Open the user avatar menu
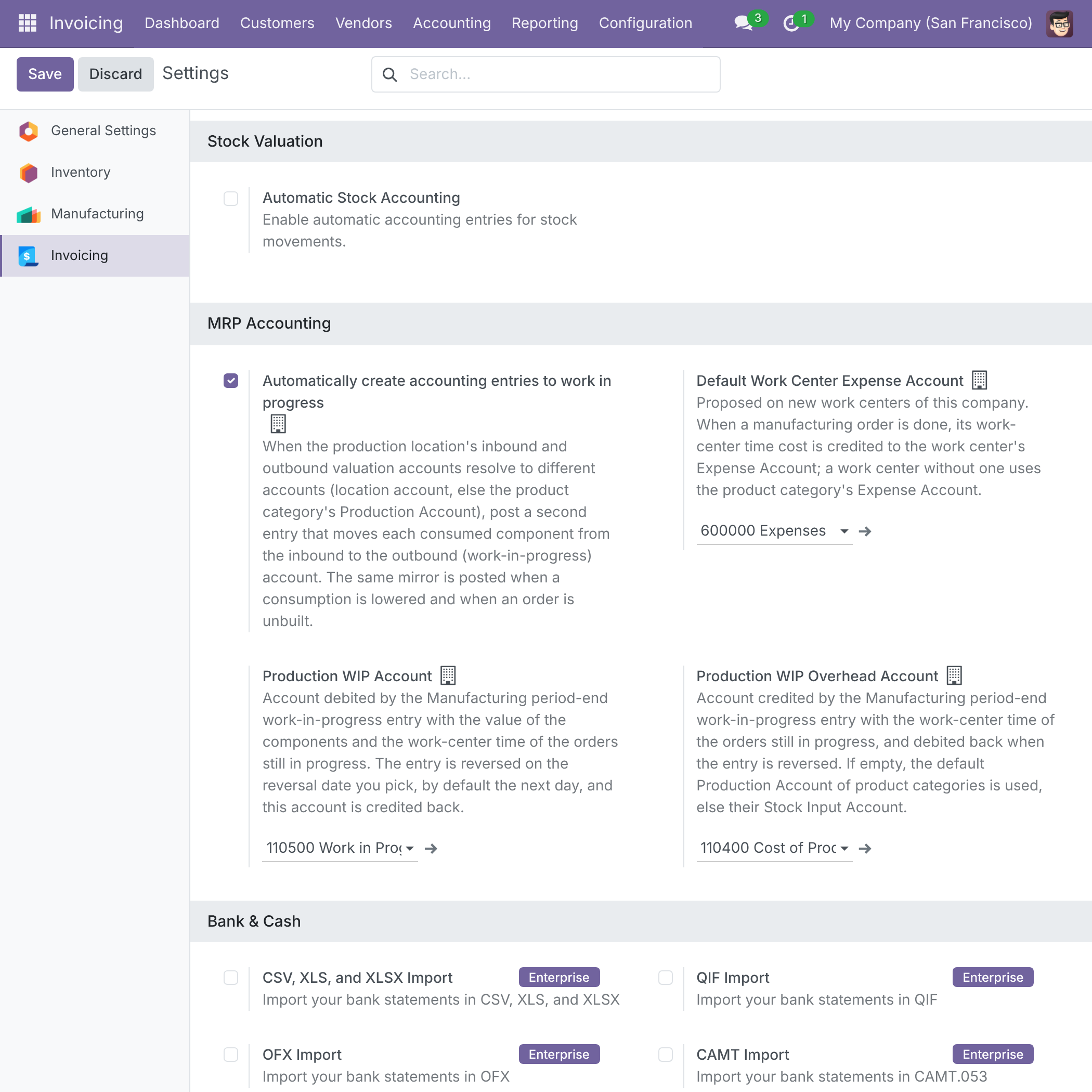The height and width of the screenshot is (1092, 1092). (x=1059, y=23)
